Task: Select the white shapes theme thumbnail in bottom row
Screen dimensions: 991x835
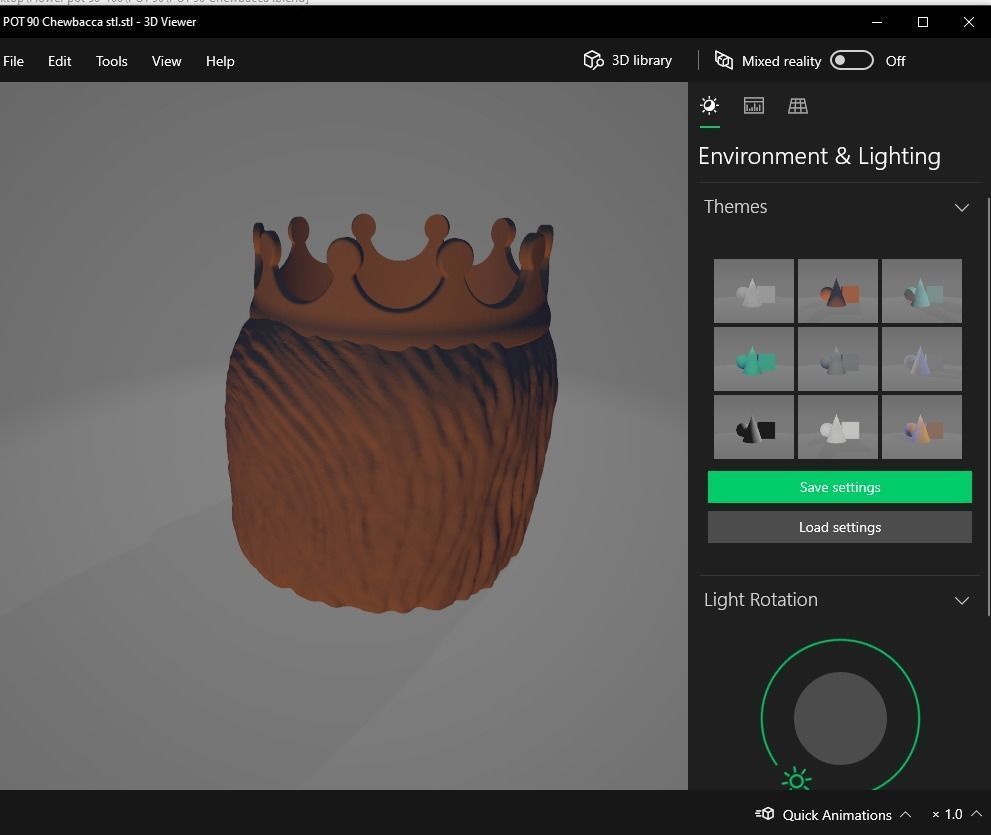Action: coord(837,427)
